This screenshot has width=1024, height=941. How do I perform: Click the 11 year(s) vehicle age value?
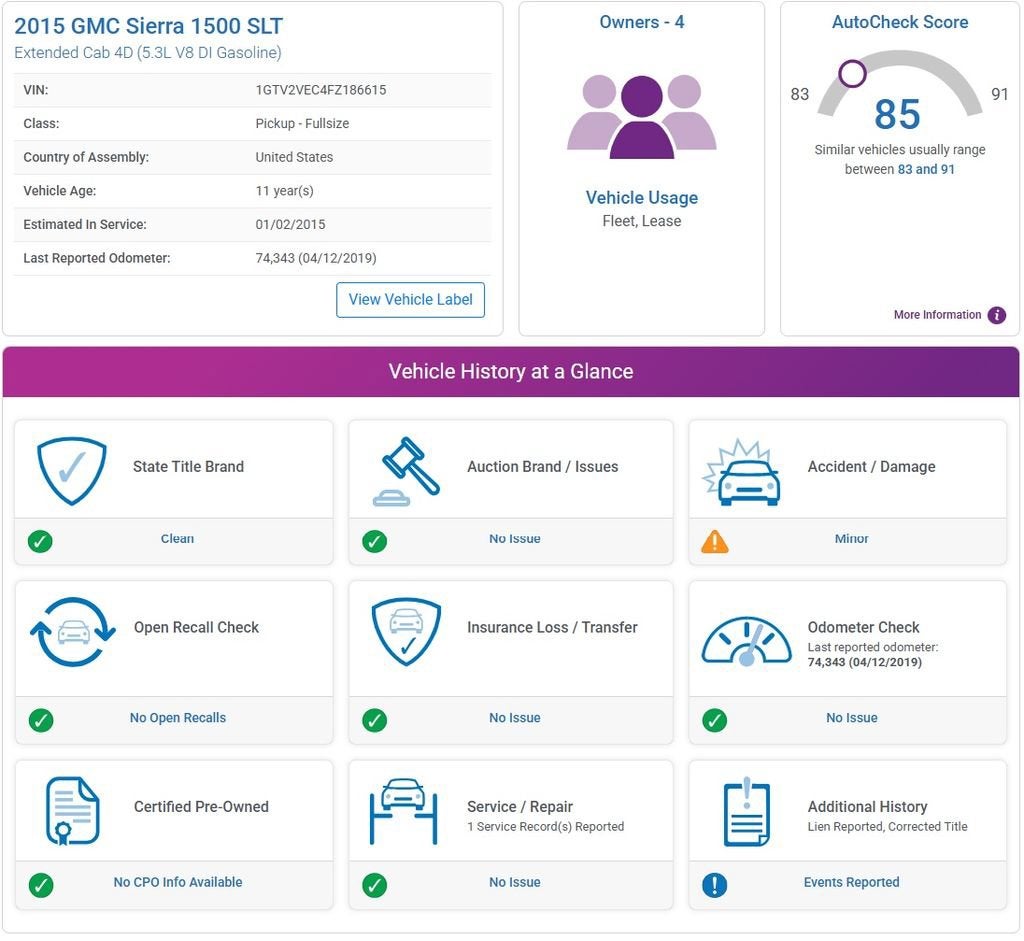[x=284, y=191]
